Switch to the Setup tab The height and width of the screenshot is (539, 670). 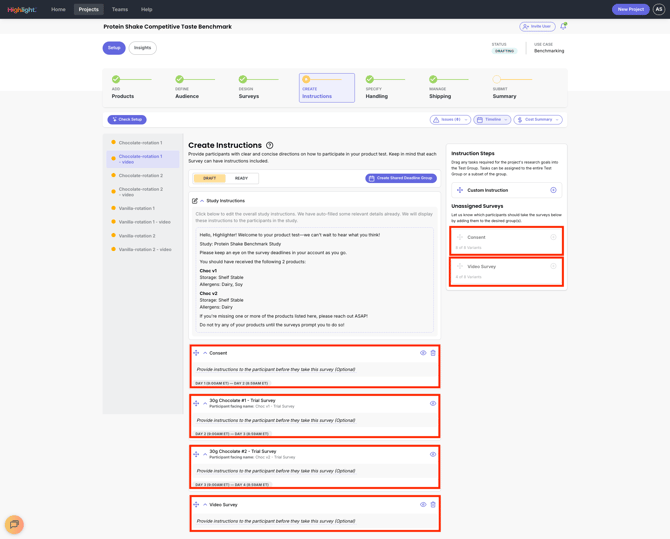click(114, 48)
